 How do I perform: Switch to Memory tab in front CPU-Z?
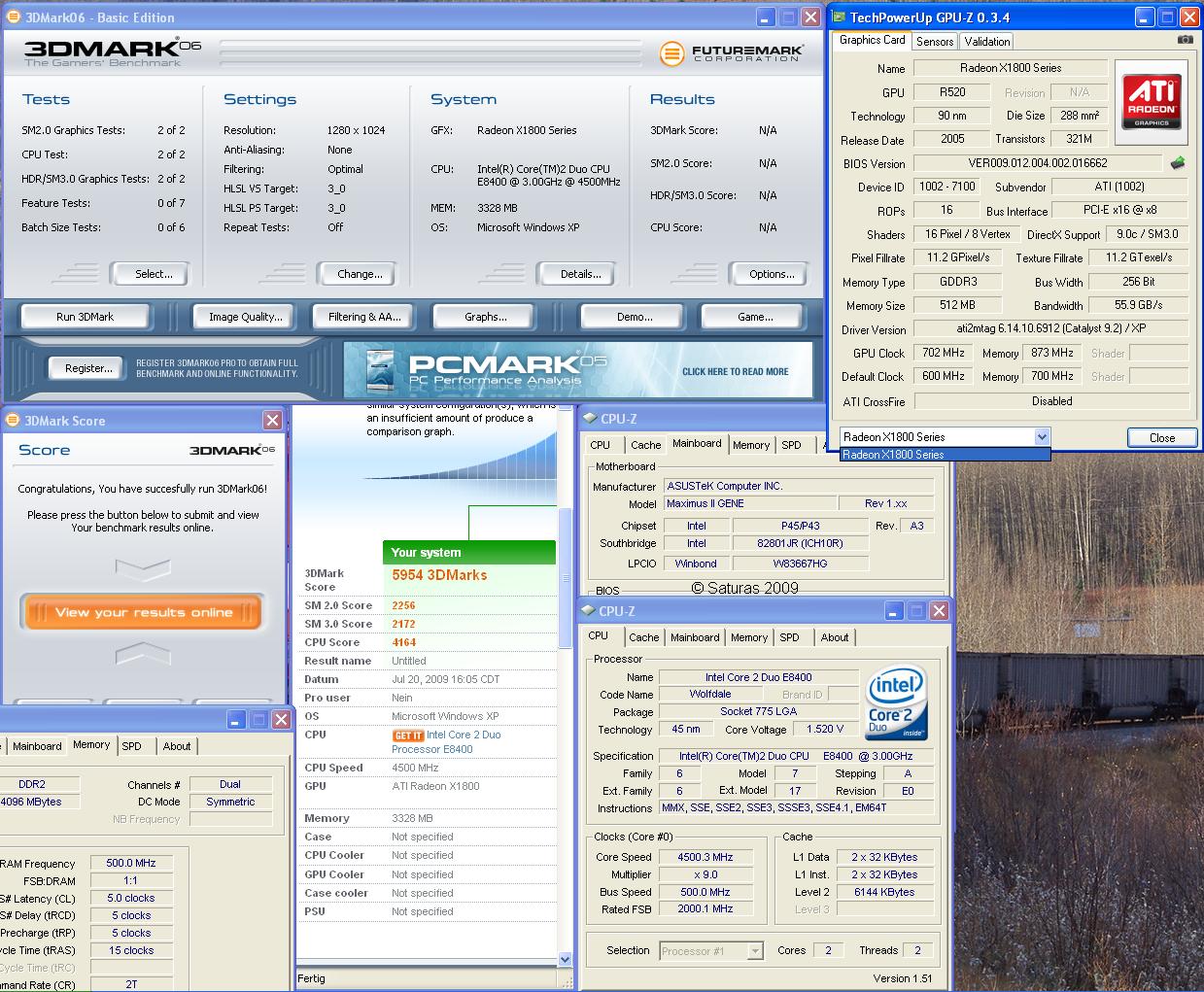(x=749, y=637)
